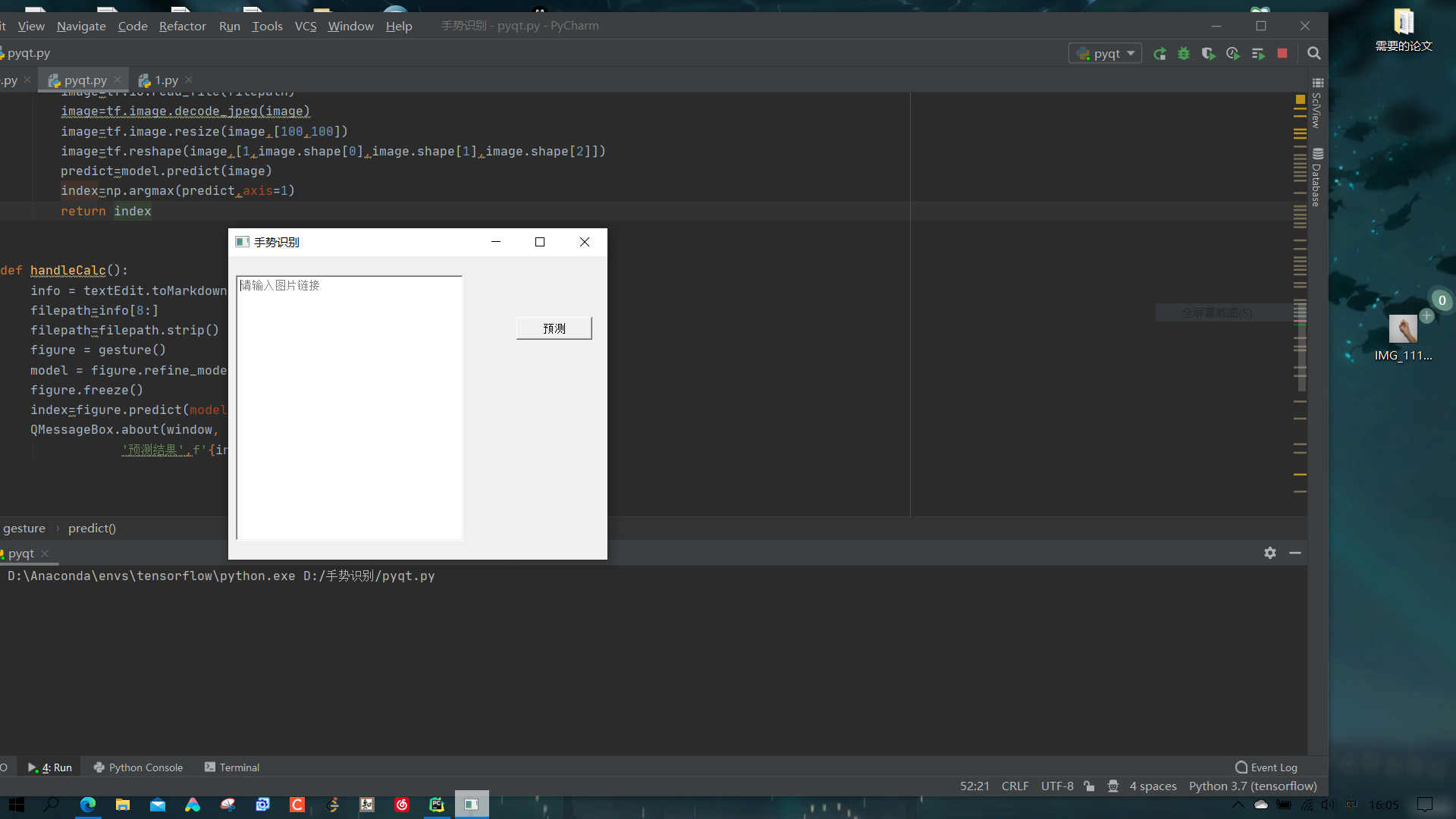Image resolution: width=1456 pixels, height=819 pixels.
Task: Open the Refactor menu
Action: pyautogui.click(x=182, y=26)
